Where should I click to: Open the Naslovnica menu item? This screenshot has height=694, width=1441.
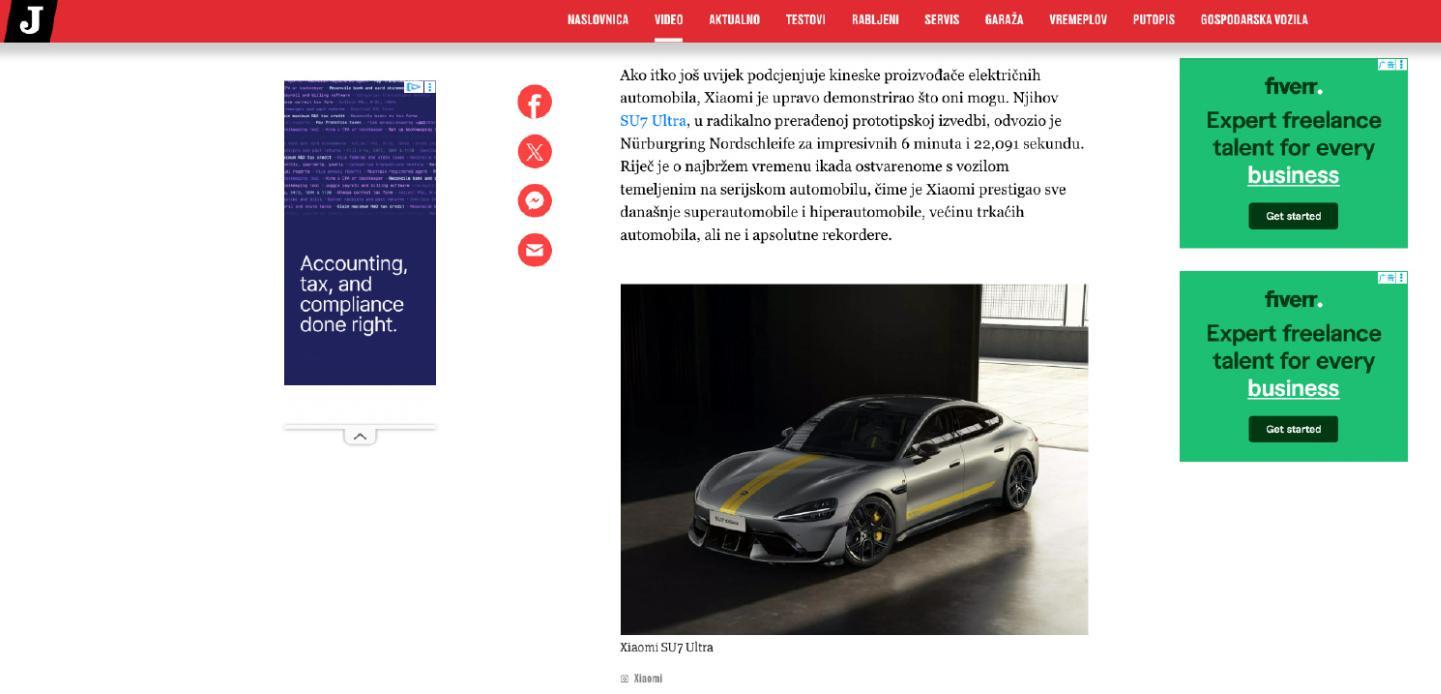598,20
